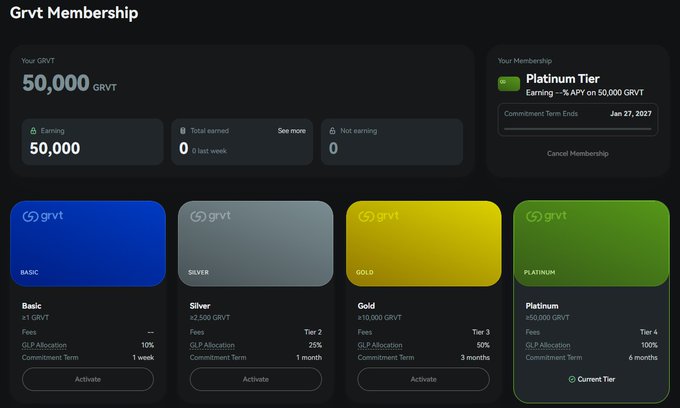Activate the Silver membership

(x=255, y=379)
